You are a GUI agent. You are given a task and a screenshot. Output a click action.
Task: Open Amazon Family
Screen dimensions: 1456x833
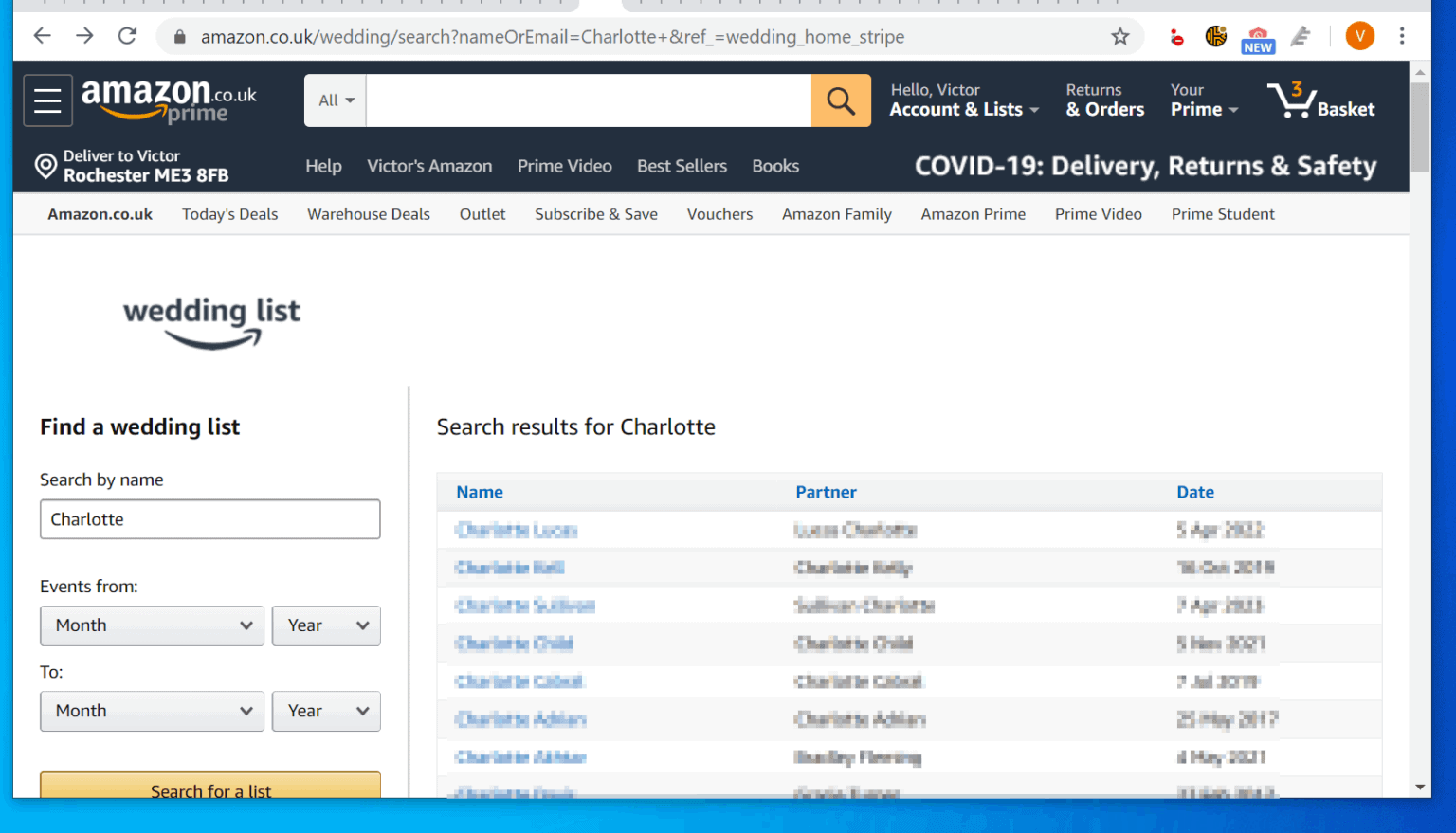(x=837, y=214)
